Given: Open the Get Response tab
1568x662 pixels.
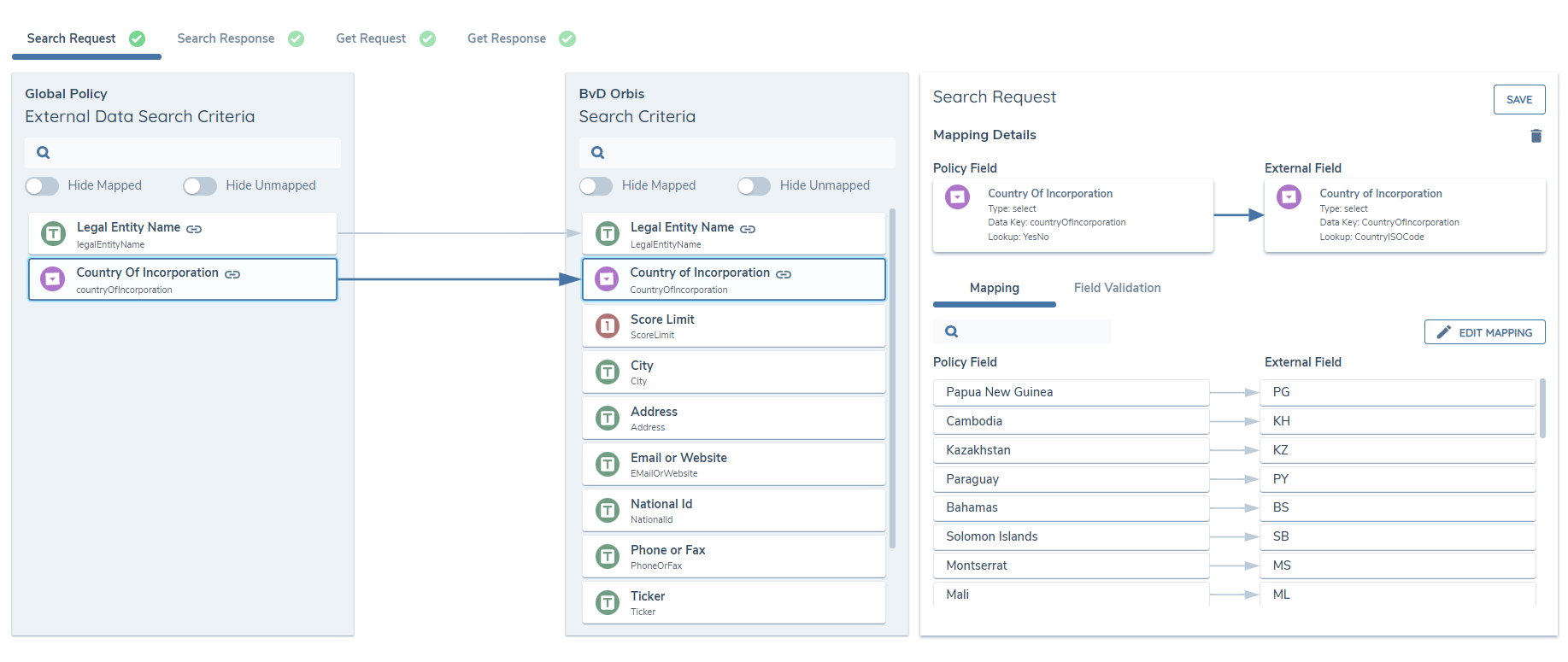Looking at the screenshot, I should click(506, 38).
